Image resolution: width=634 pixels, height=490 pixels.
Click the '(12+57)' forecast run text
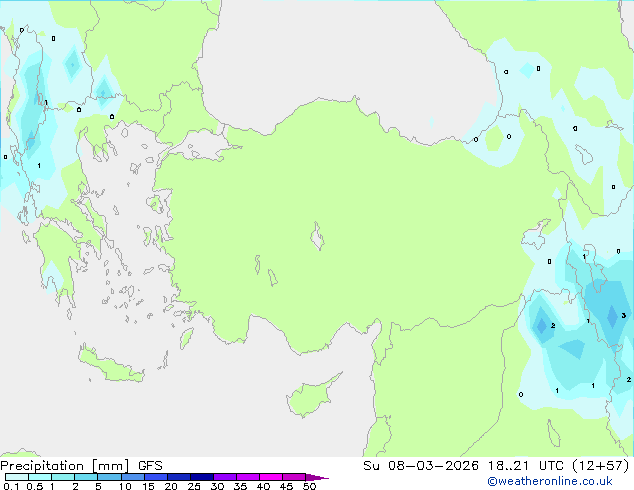[601, 466]
